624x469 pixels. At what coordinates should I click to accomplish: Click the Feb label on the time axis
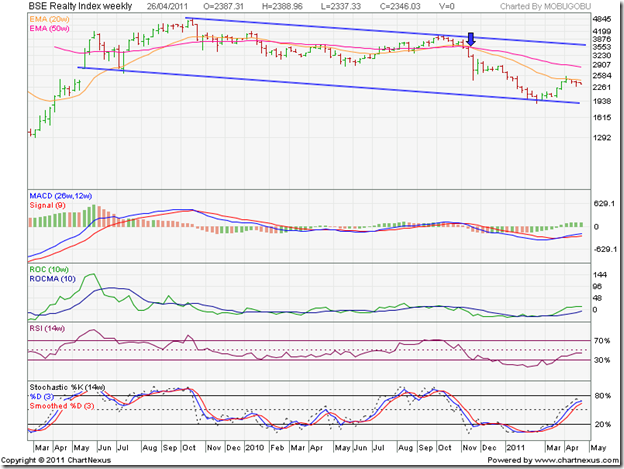coord(277,448)
